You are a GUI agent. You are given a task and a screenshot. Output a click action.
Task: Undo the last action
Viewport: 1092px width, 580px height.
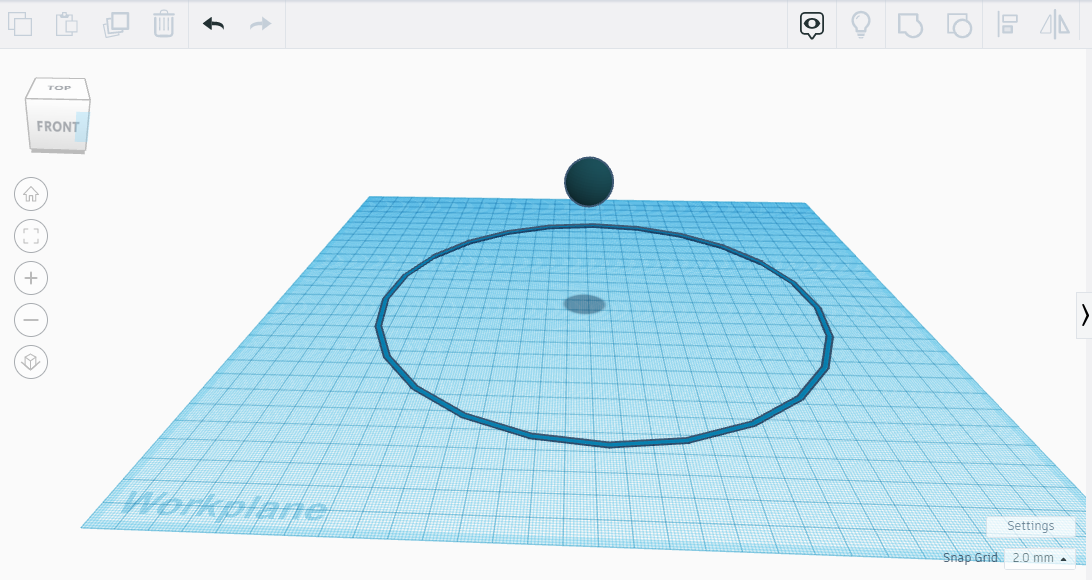click(x=213, y=24)
